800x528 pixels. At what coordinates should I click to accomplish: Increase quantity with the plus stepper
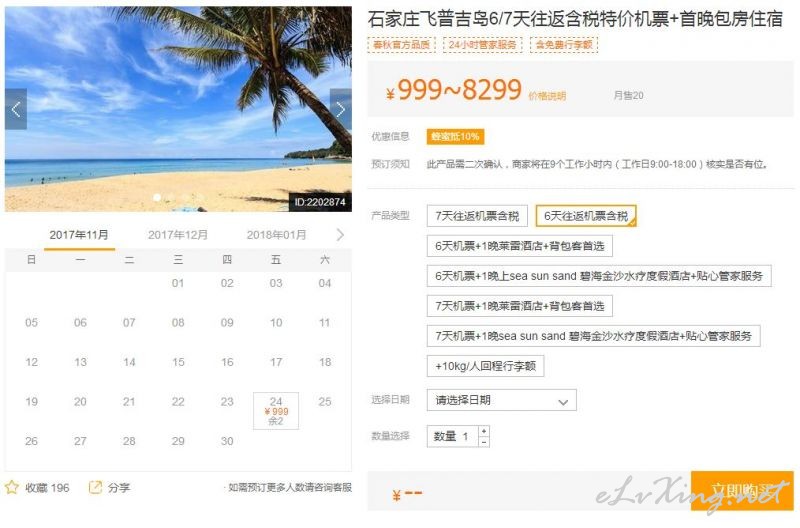484,431
